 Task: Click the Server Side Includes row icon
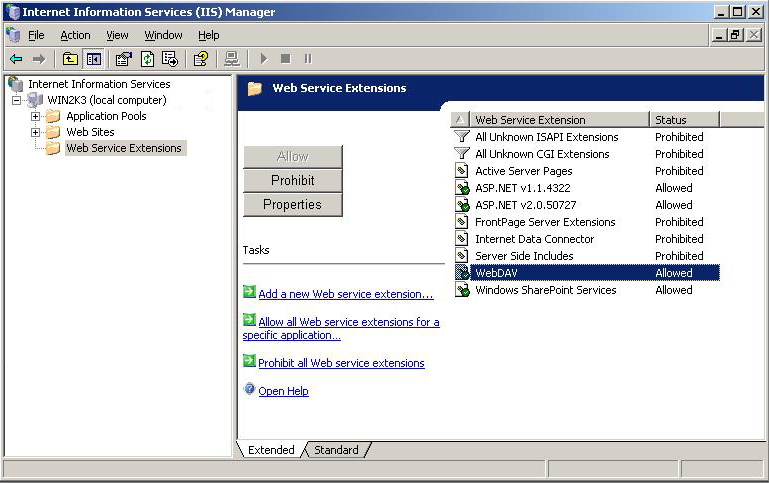click(461, 255)
